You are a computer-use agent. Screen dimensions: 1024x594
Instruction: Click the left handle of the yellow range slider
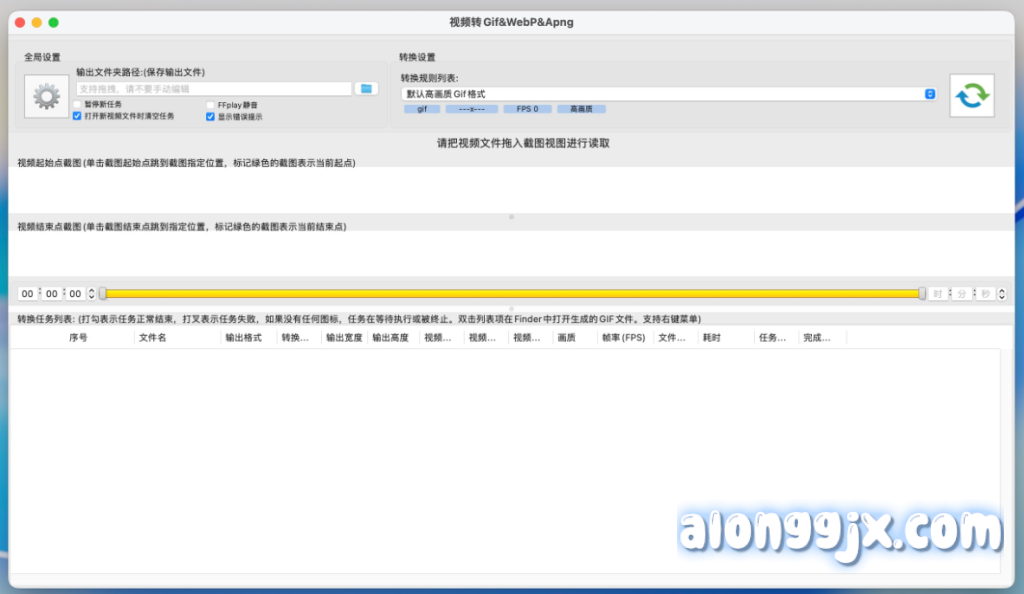102,293
